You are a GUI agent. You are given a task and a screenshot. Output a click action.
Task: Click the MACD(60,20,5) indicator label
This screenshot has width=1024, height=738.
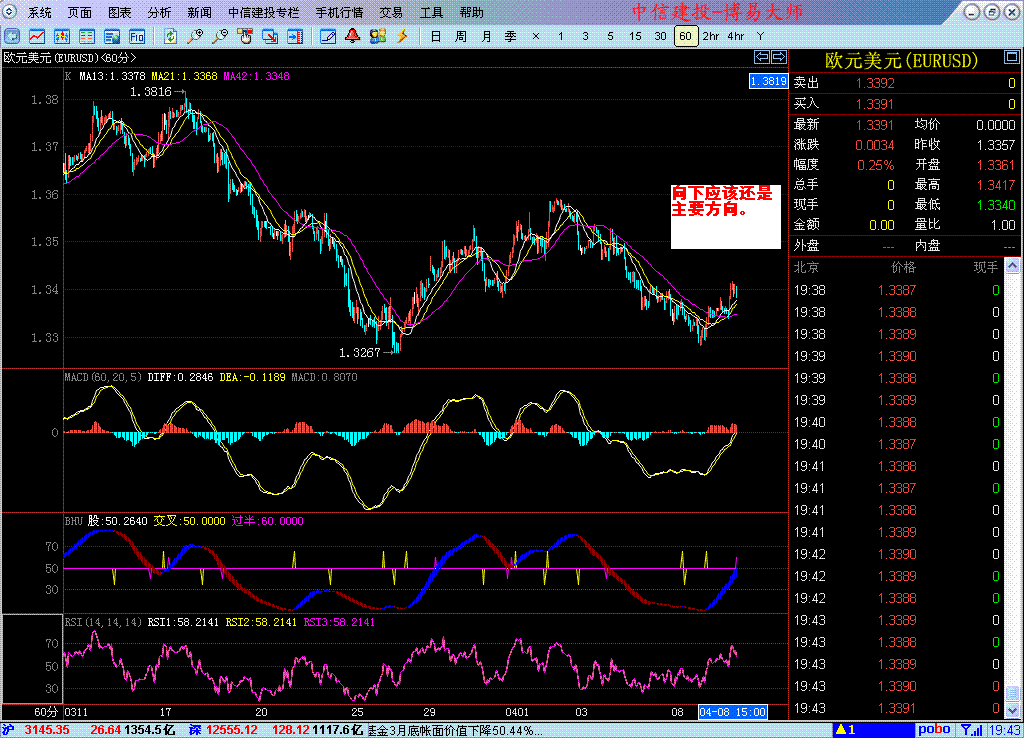click(103, 377)
